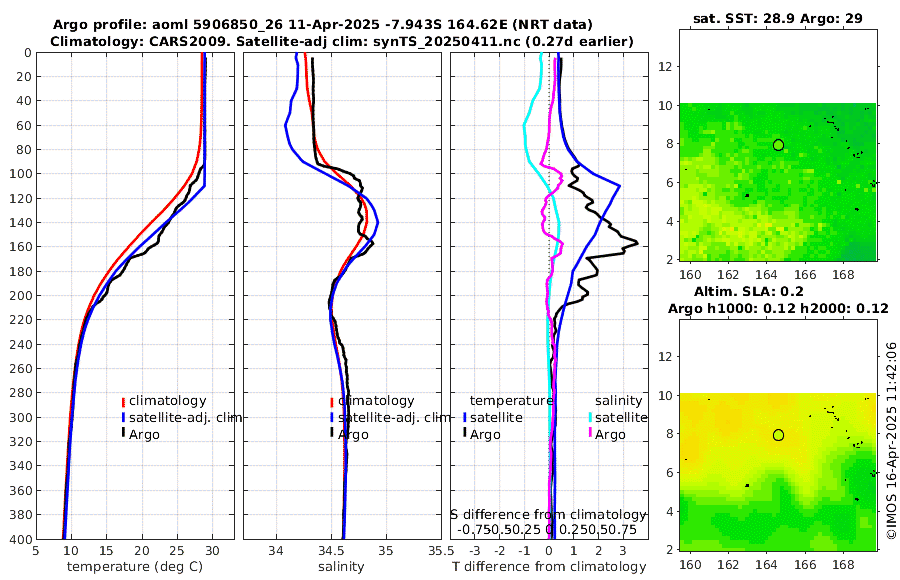This screenshot has height=580, width=900.
Task: Click the blue temperature satellite legend marker
Action: tap(464, 418)
